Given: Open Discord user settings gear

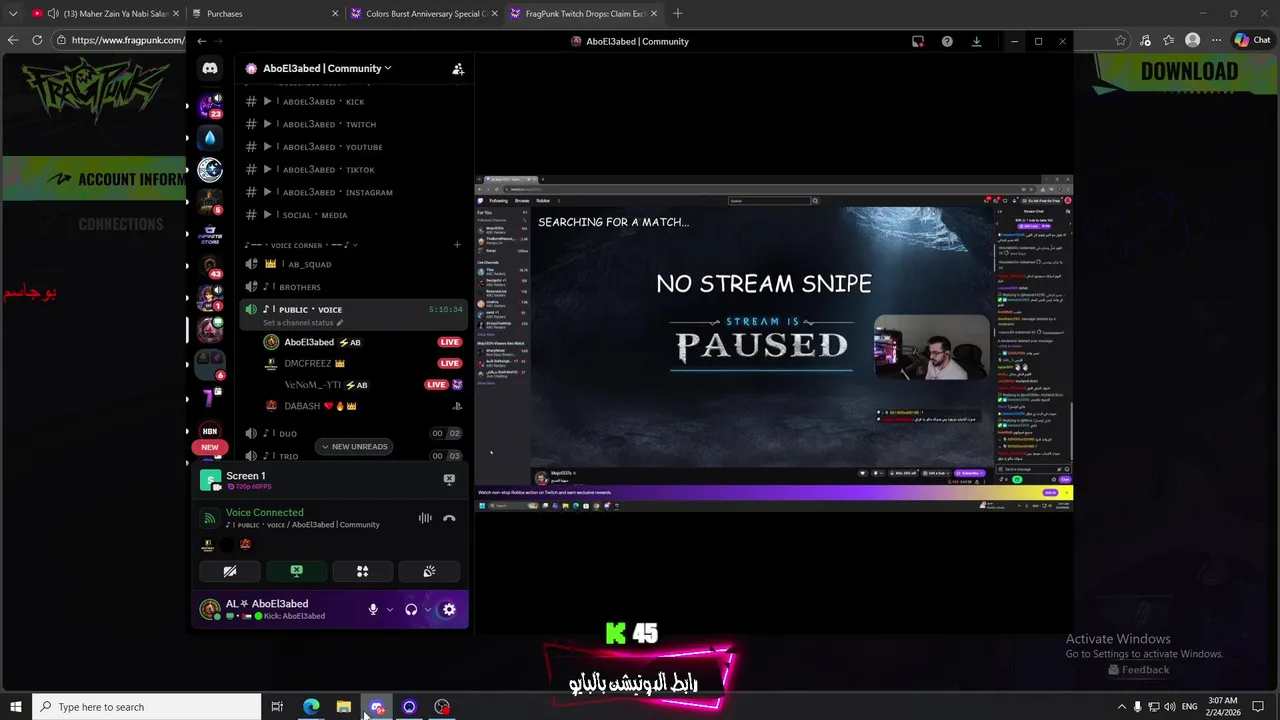Looking at the screenshot, I should tap(449, 609).
